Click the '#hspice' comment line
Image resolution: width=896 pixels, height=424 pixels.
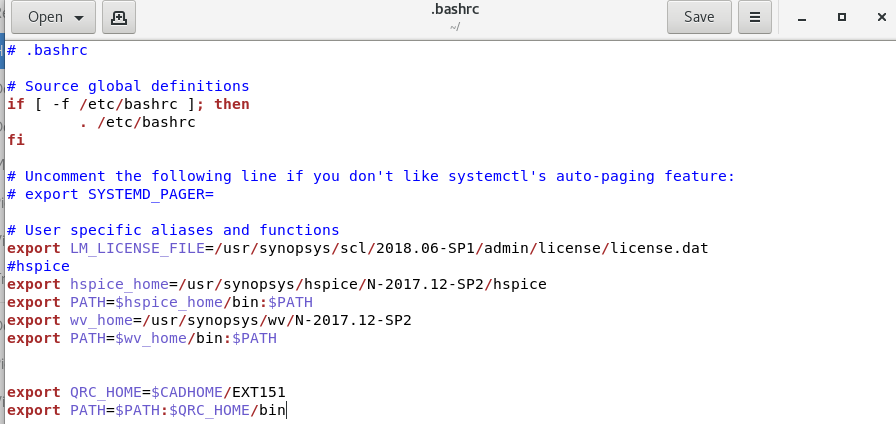point(38,266)
